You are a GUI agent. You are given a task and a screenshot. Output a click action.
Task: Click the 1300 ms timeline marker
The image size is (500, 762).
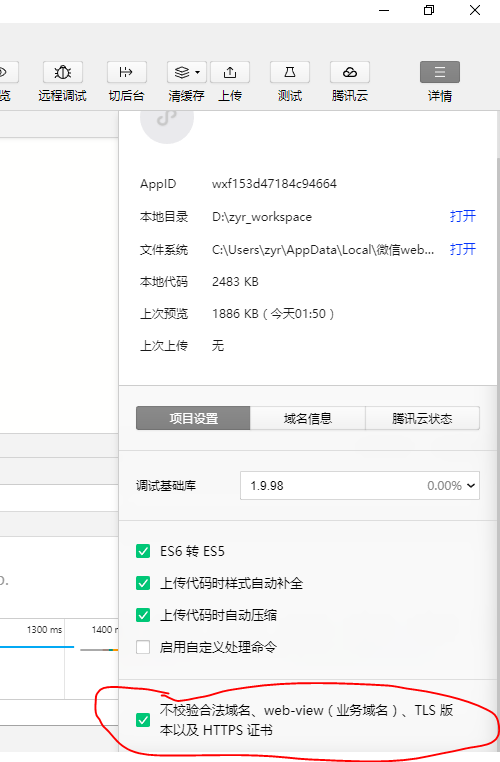click(x=44, y=630)
